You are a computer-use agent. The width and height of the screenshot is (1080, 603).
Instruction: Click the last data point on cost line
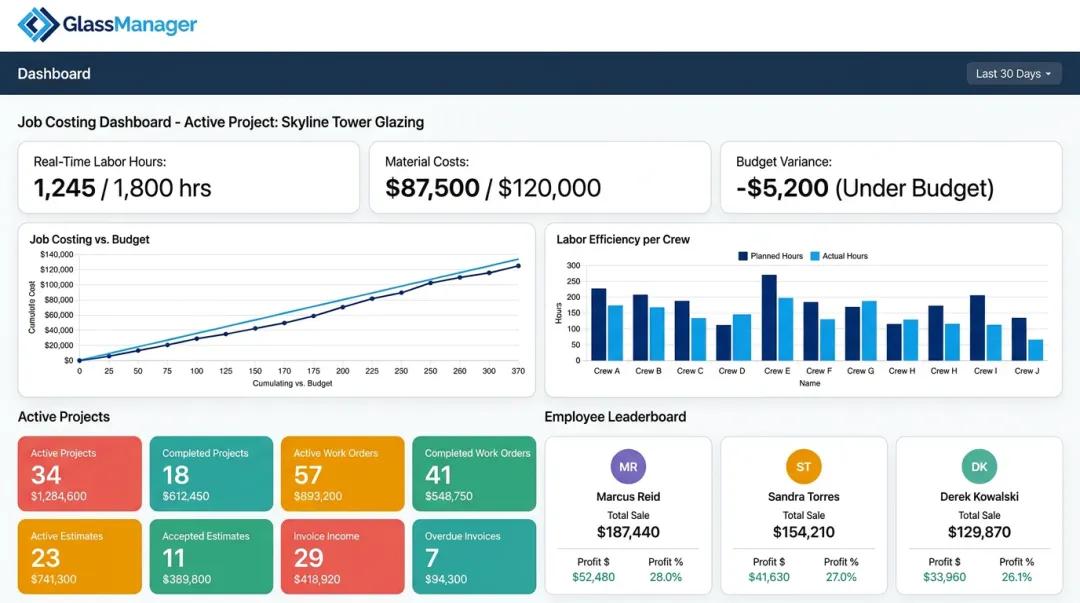click(518, 266)
